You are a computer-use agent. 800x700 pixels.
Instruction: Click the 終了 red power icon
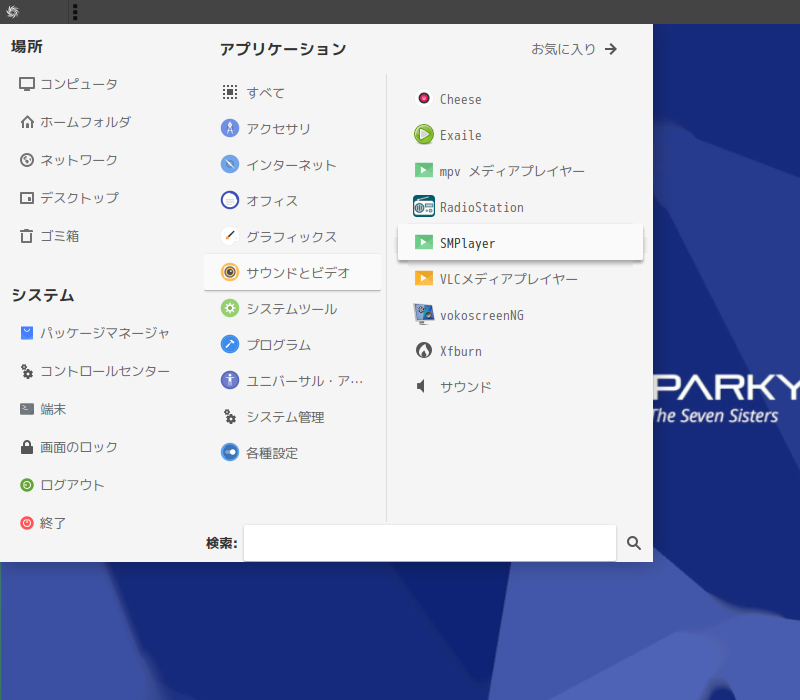point(27,523)
